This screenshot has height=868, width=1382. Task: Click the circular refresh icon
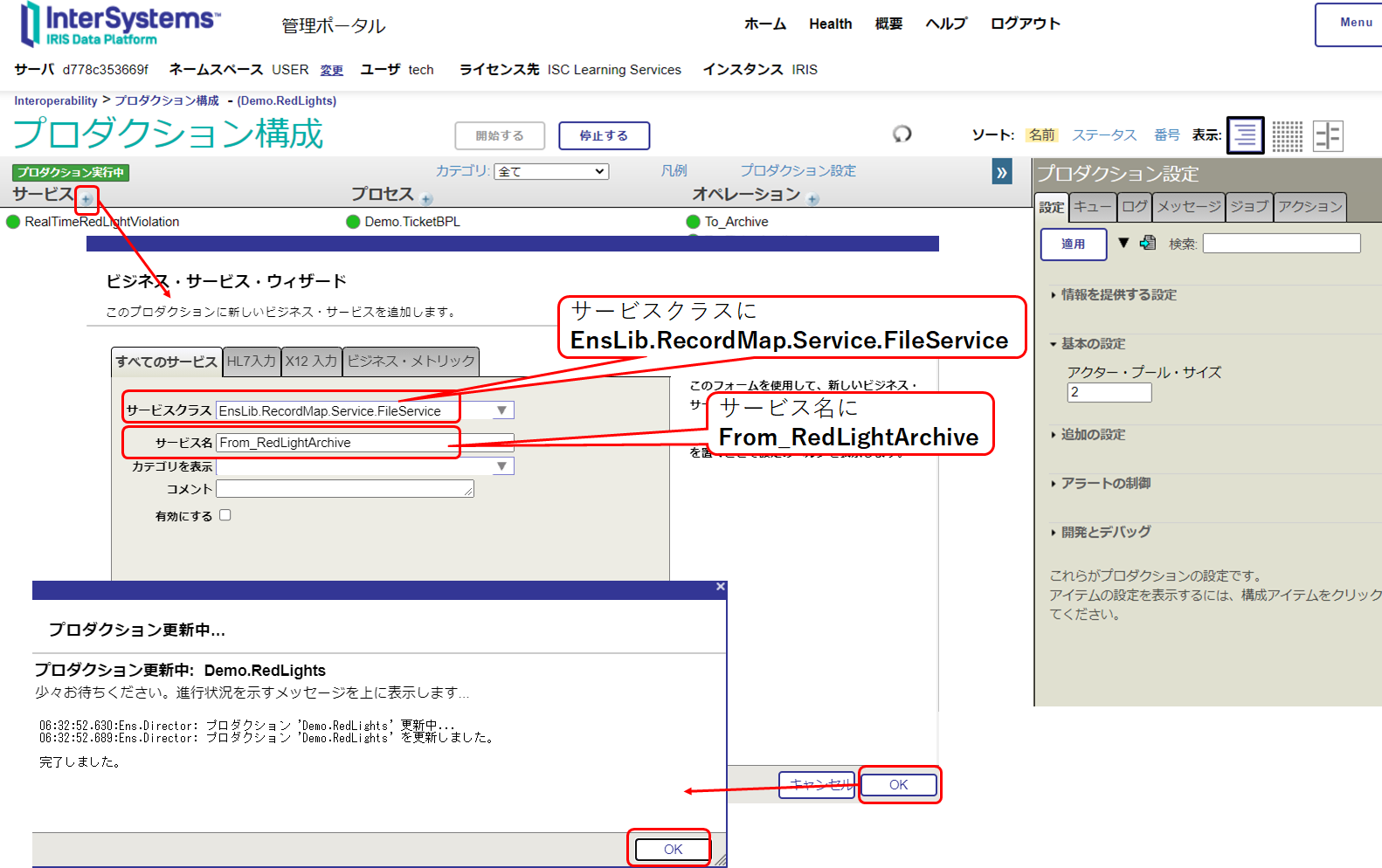(902, 134)
